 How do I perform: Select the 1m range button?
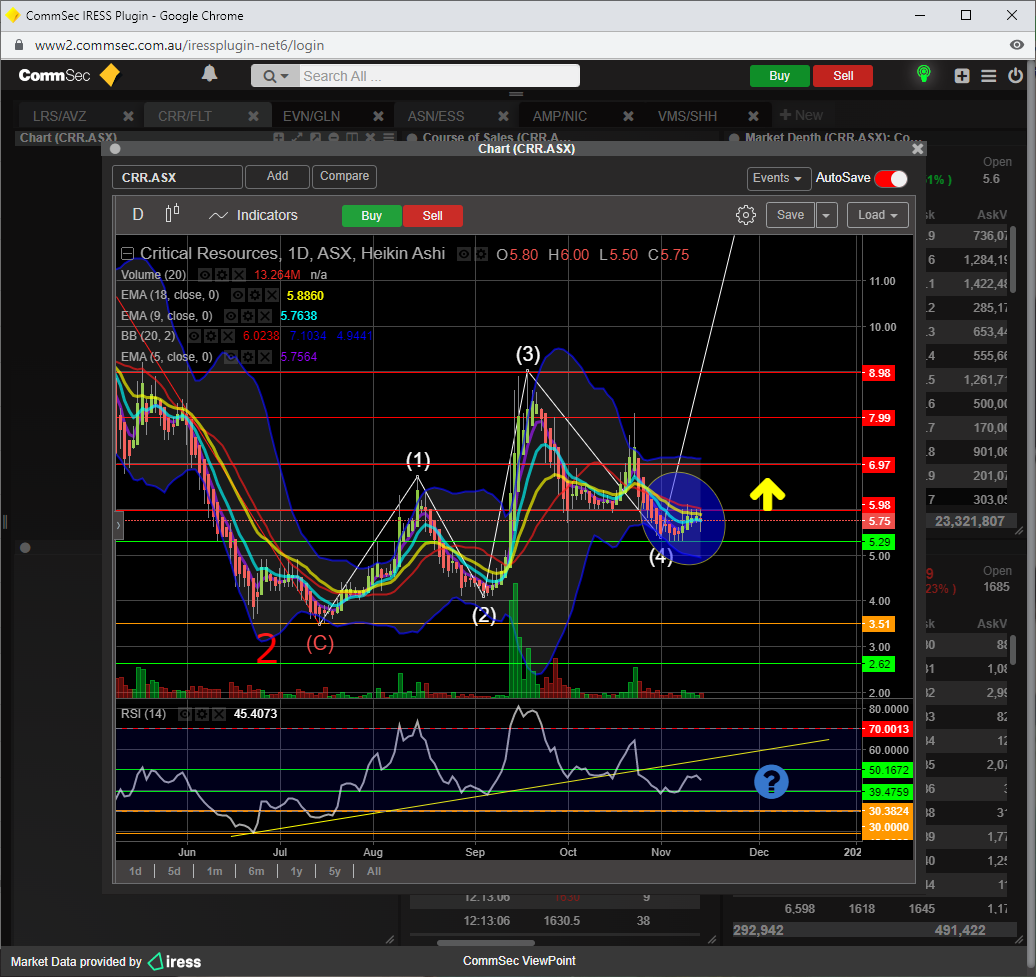214,871
